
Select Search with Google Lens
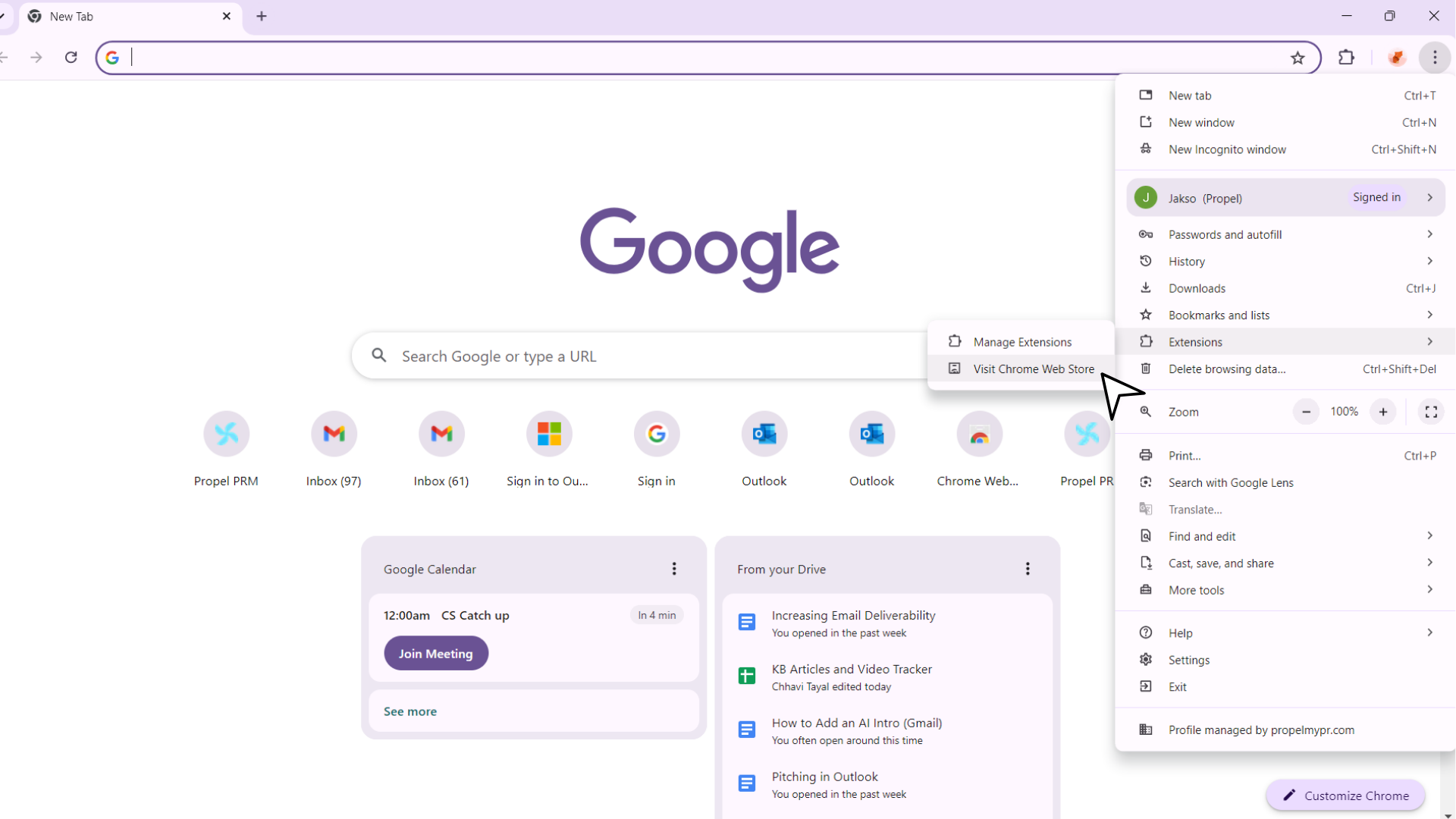point(1285,483)
